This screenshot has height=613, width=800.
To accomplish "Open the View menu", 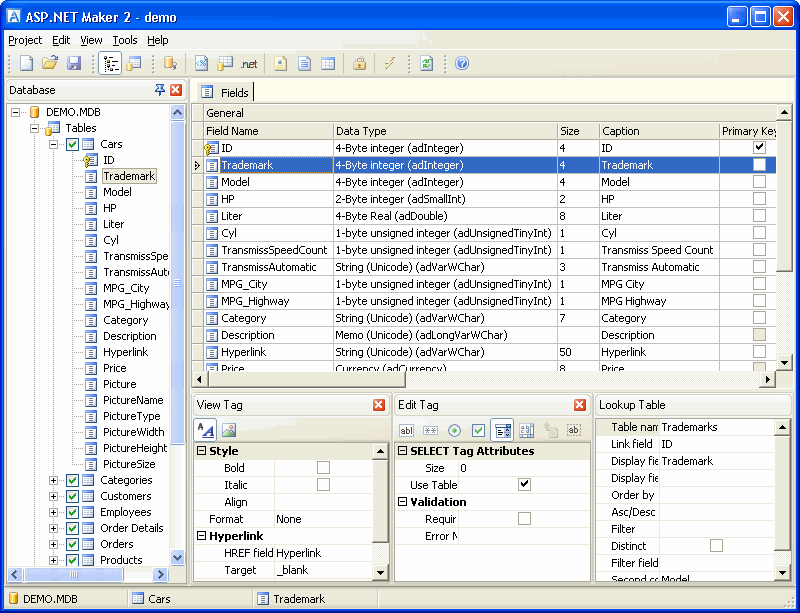I will (x=91, y=40).
